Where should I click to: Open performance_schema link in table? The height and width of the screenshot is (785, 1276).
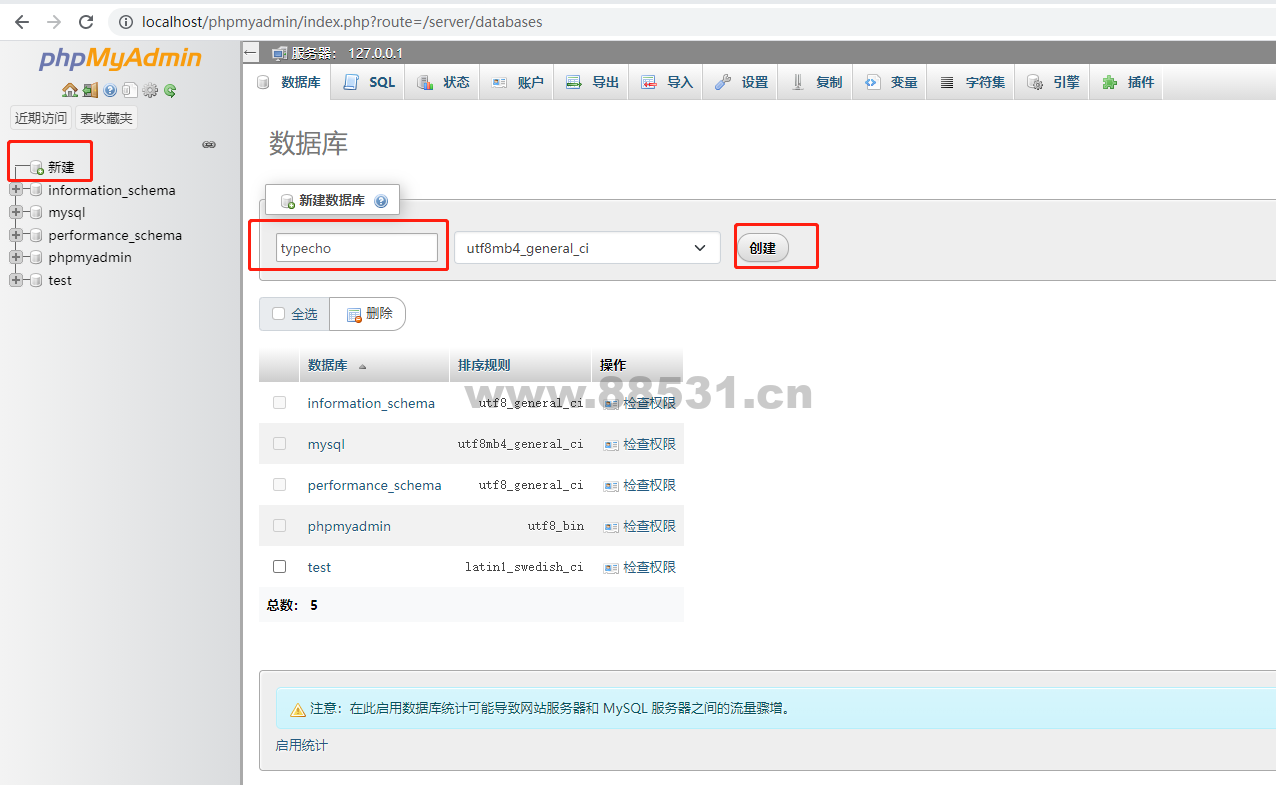[x=374, y=485]
